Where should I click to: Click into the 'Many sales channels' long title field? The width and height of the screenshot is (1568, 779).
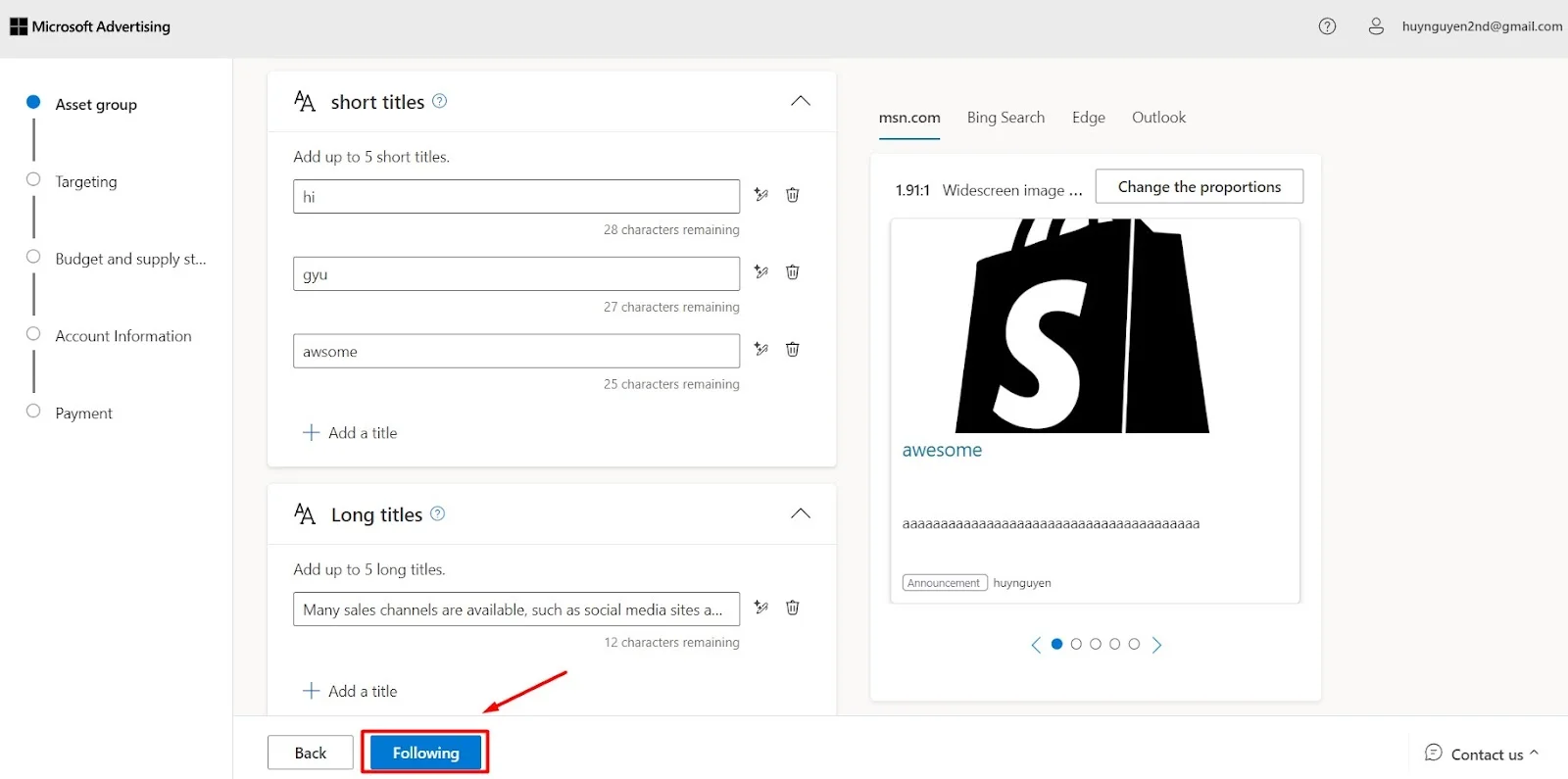click(516, 609)
